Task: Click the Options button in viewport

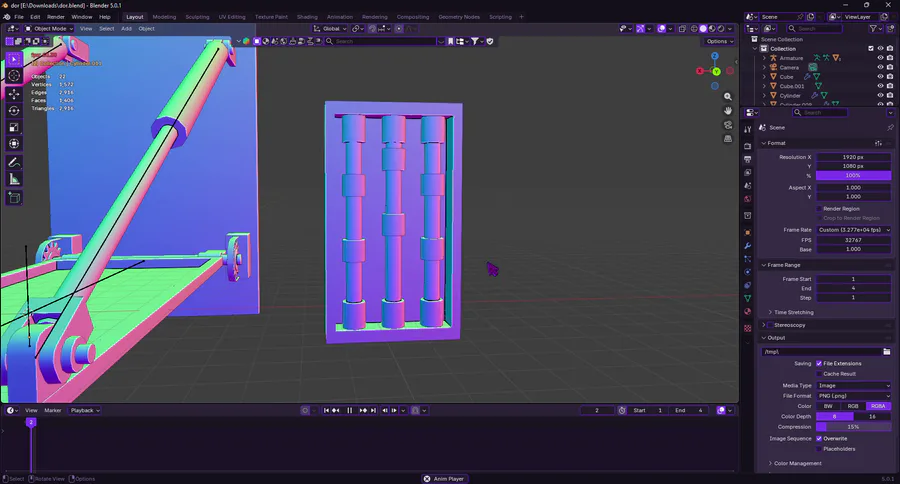Action: coord(719,41)
